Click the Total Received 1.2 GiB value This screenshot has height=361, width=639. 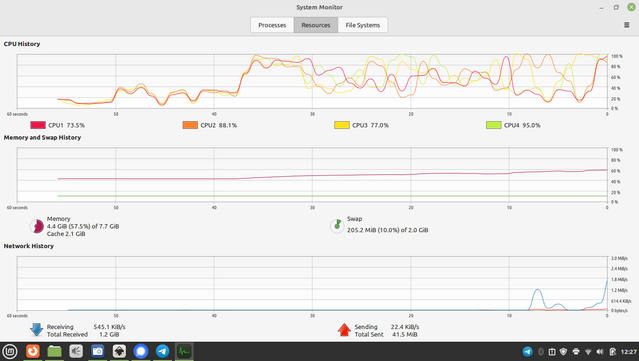coord(109,335)
